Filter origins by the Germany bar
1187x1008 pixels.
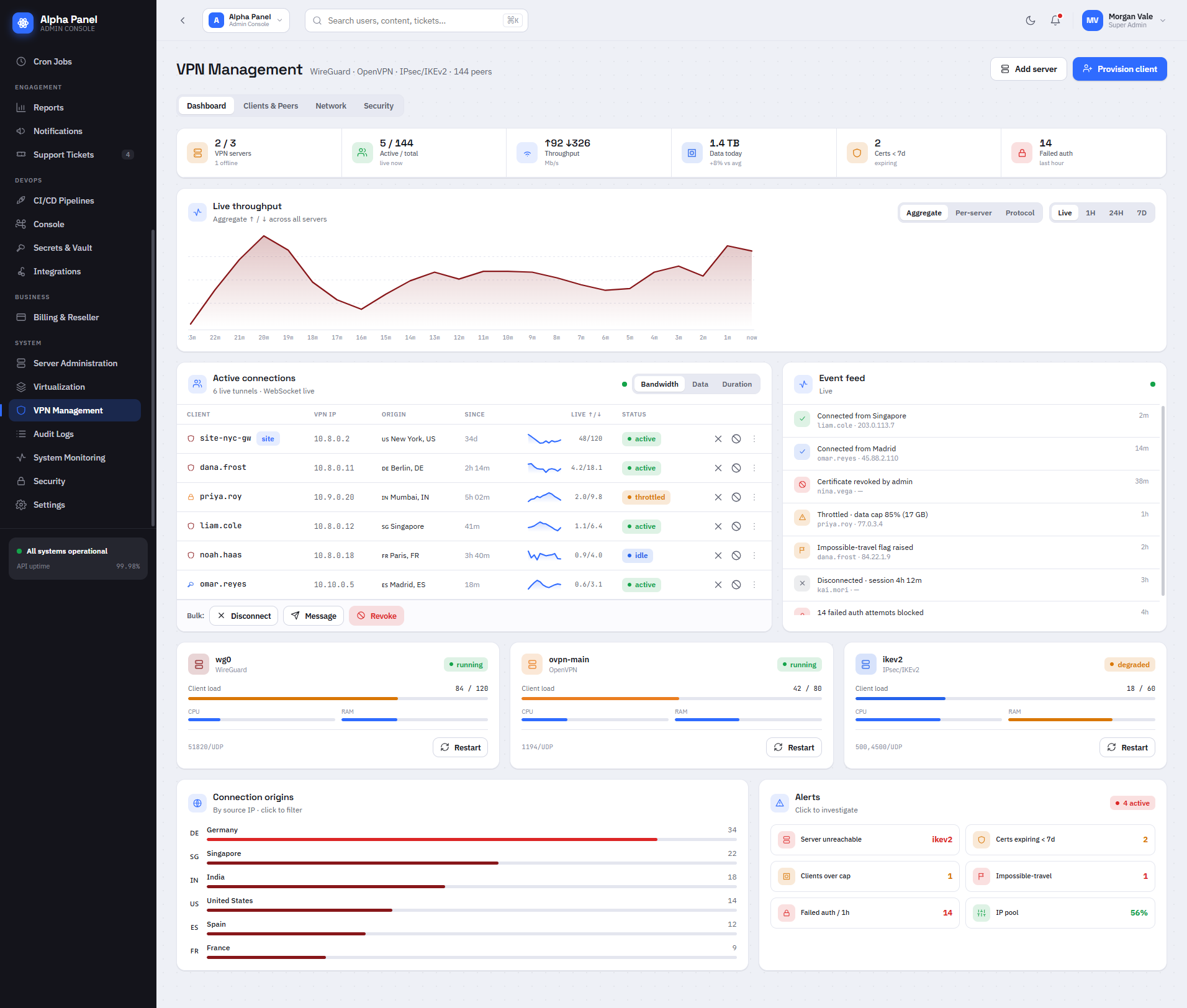coord(472,840)
